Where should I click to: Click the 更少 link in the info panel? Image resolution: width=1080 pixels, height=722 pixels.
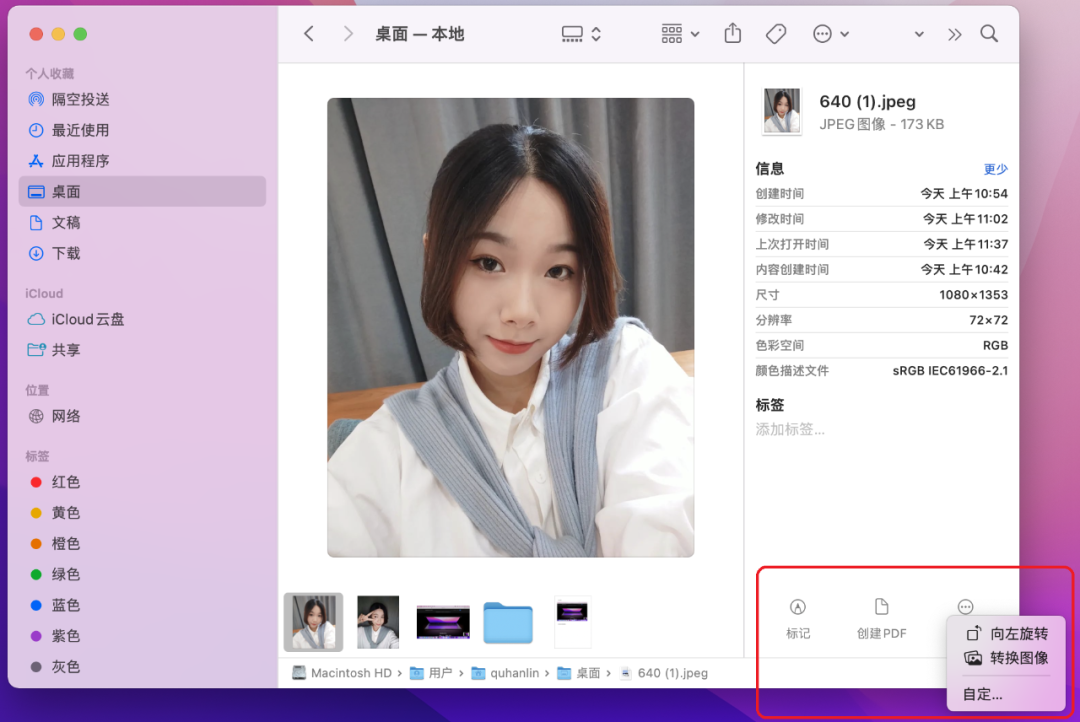click(x=996, y=168)
